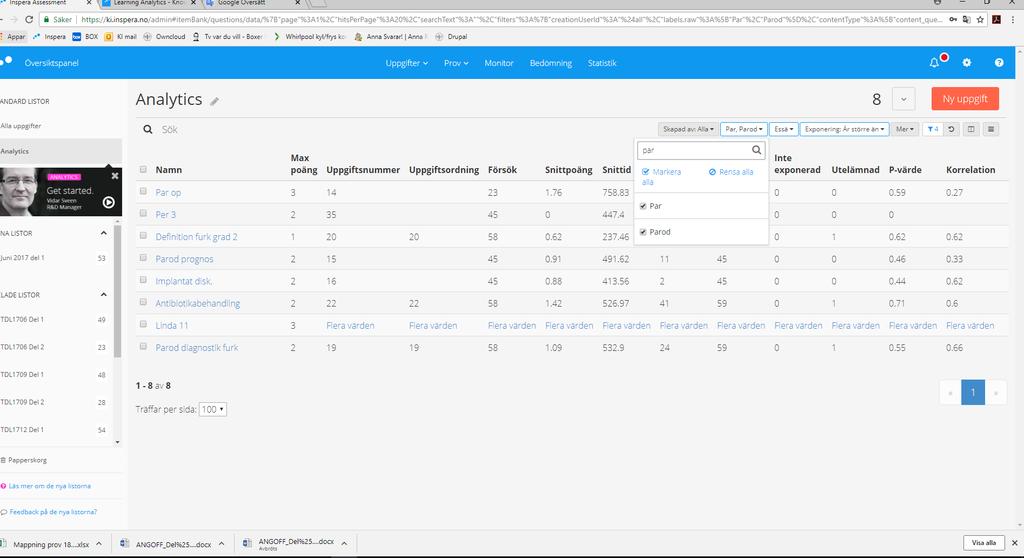Collapse the NA LISTOR sidebar section
The height and width of the screenshot is (558, 1024).
(x=103, y=233)
